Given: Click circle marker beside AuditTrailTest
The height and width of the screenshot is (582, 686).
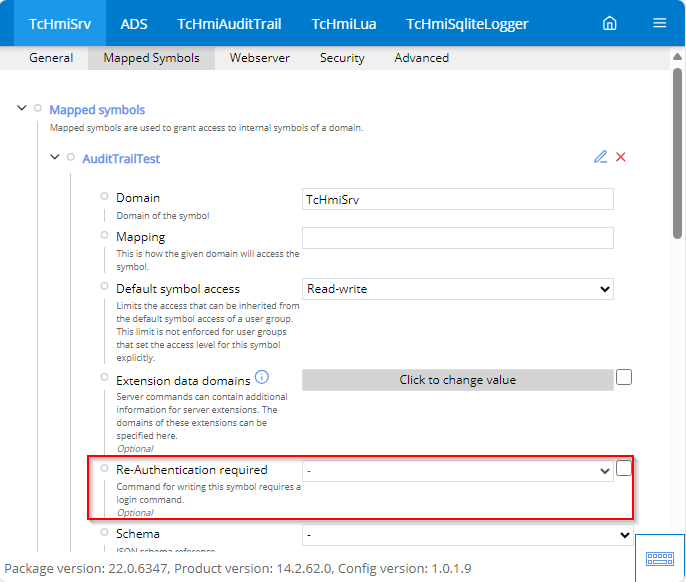Looking at the screenshot, I should point(70,157).
